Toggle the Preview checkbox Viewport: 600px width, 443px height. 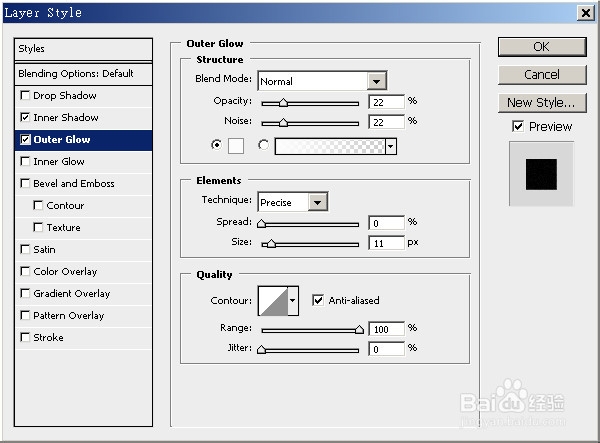click(518, 126)
